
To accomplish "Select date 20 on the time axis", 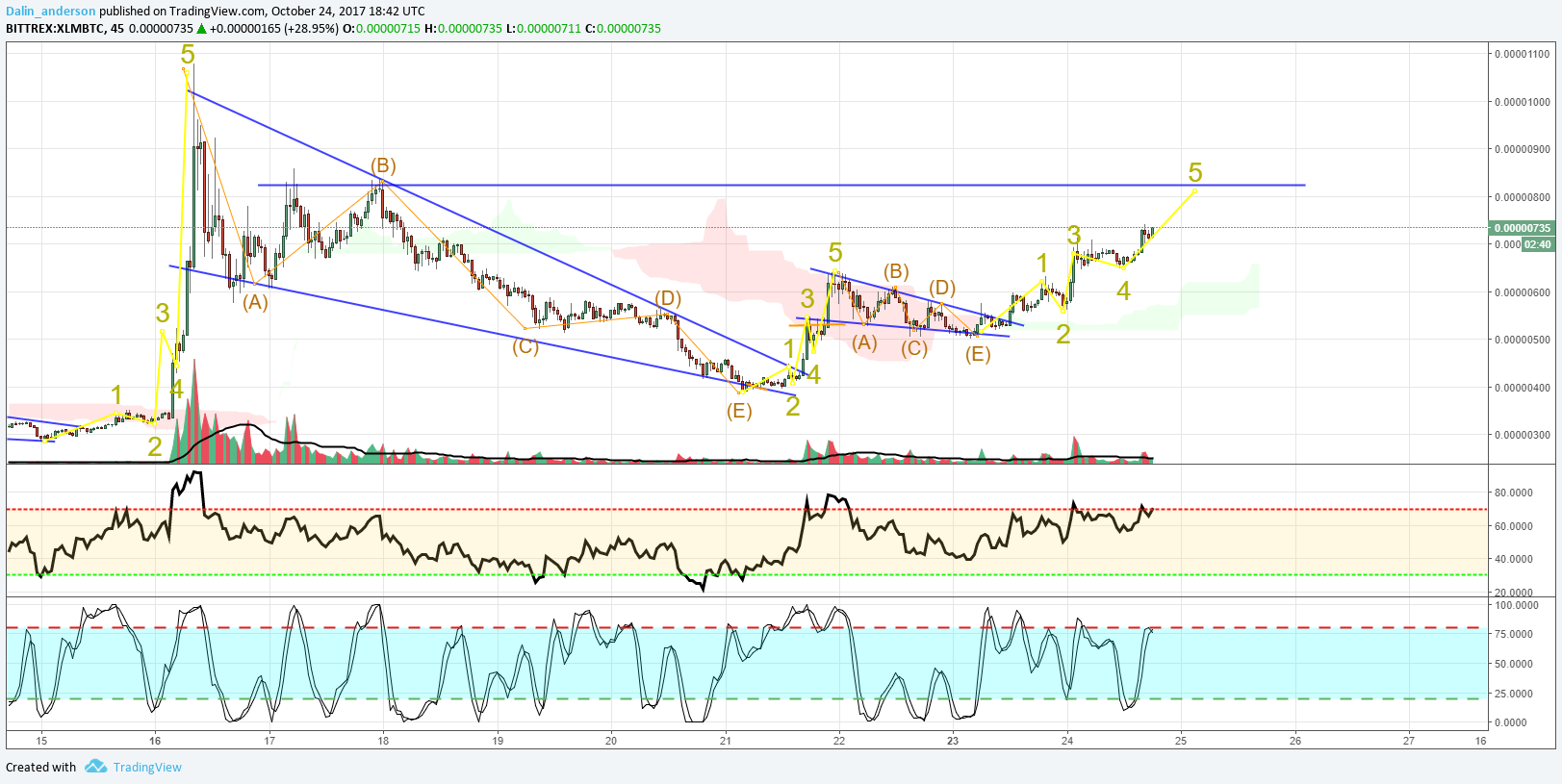I will [611, 741].
